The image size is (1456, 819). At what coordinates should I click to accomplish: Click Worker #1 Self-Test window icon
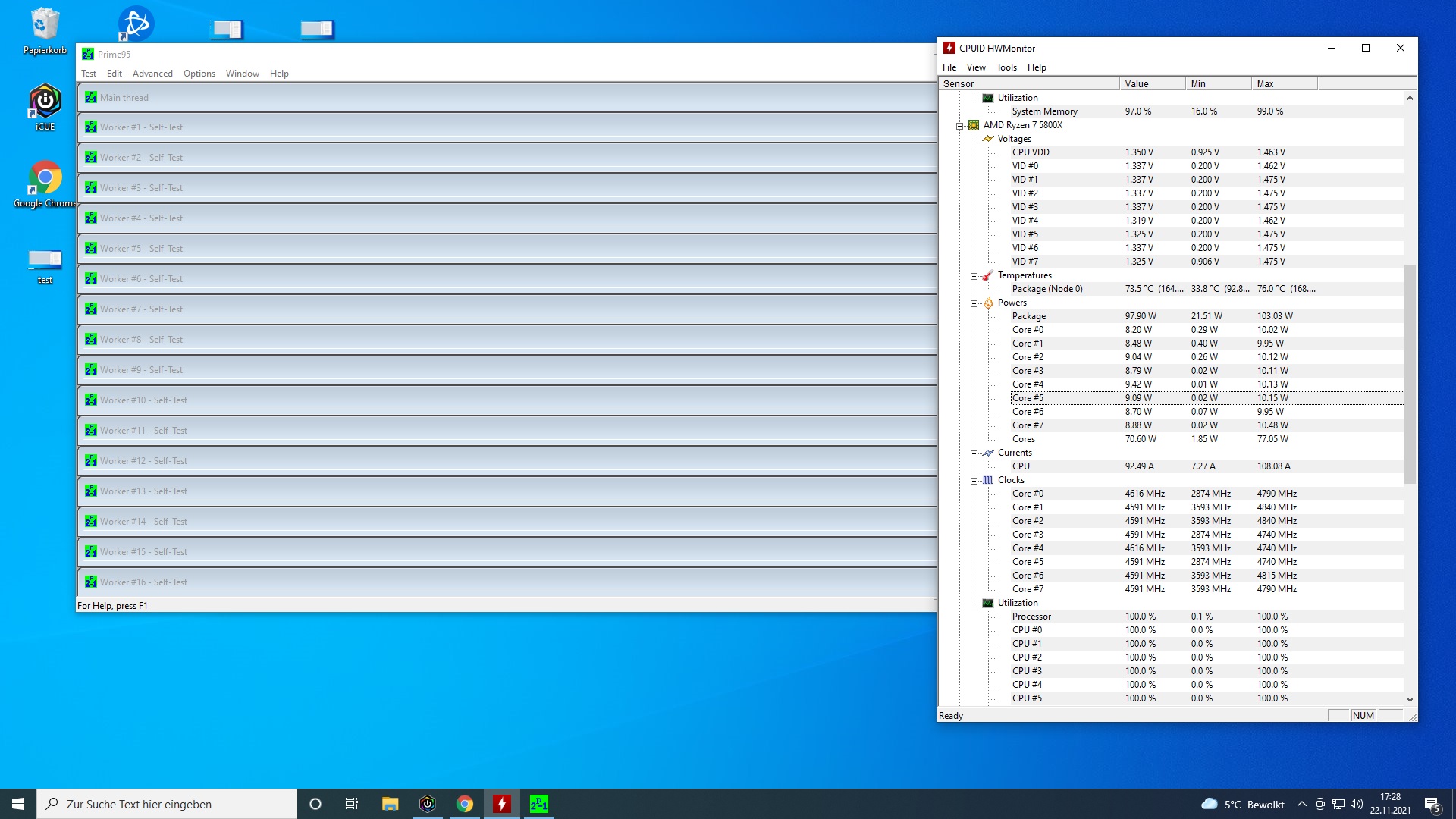tap(91, 127)
